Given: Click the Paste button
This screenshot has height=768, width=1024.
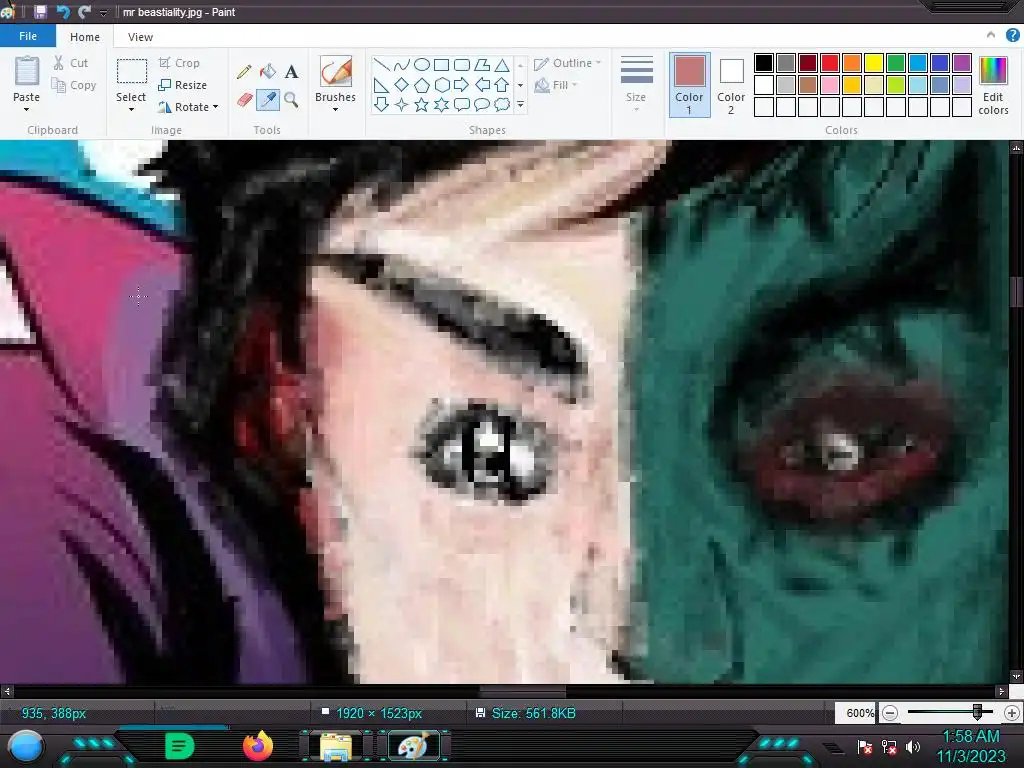Looking at the screenshot, I should coord(27,78).
